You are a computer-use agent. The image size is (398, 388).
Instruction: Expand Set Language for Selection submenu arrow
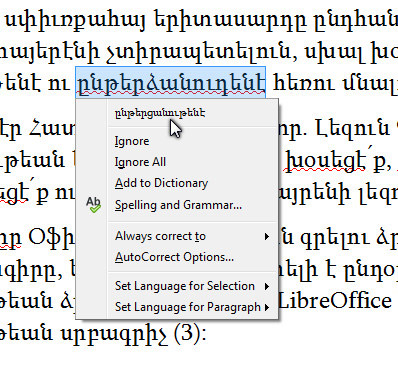pos(267,287)
